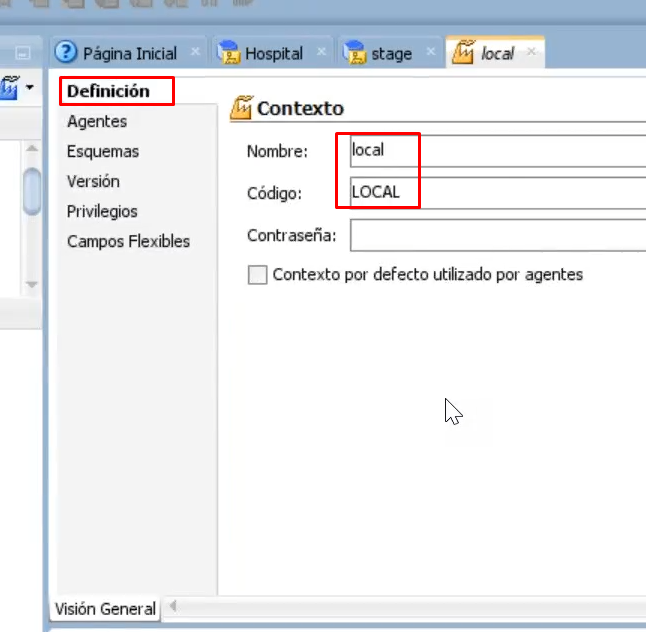
Task: Close the local tab
Action: 531,52
